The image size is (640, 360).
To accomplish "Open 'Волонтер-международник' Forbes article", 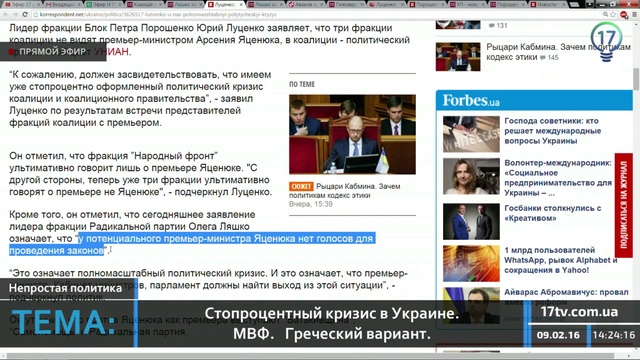I will click(x=558, y=178).
